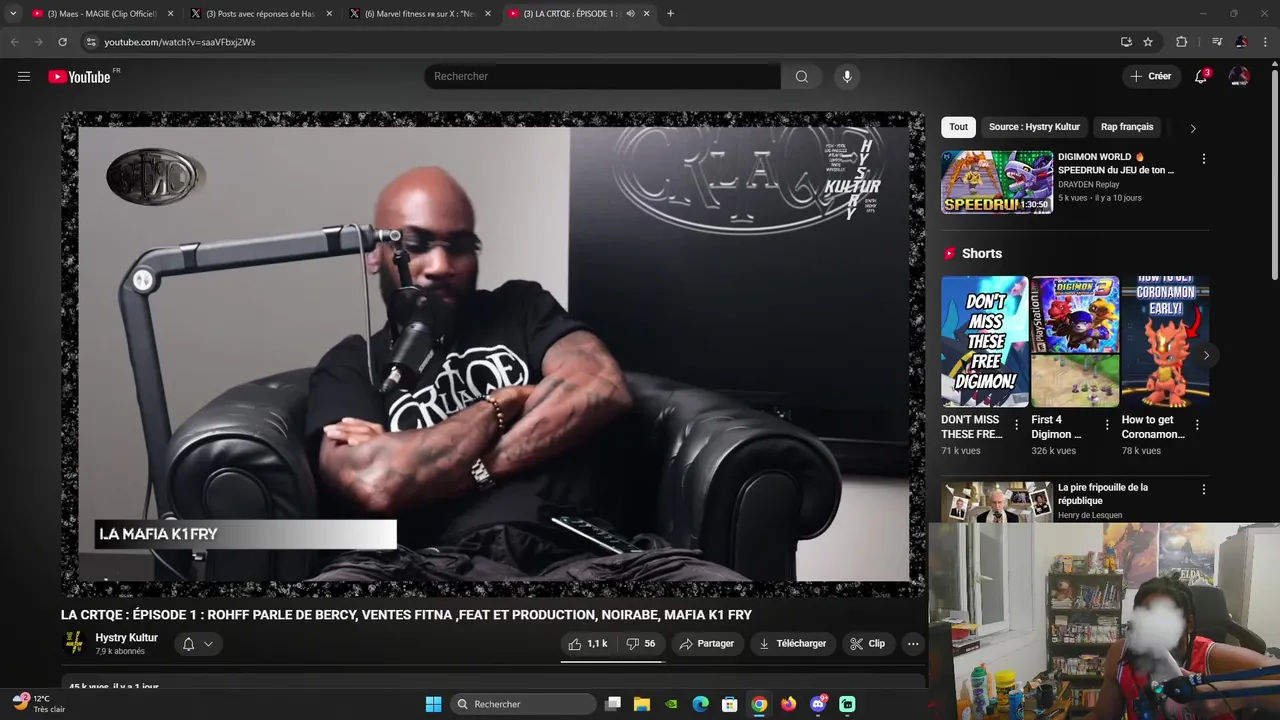This screenshot has width=1280, height=720.
Task: Mute the LA CRTQE tab audio icon
Action: click(x=630, y=14)
